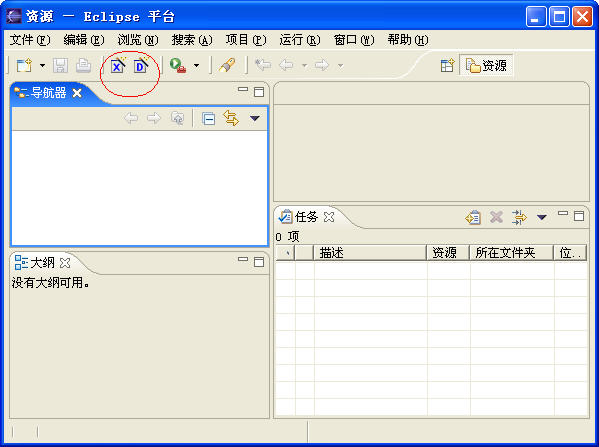Click the Open Perspective icon
The height and width of the screenshot is (447, 599).
click(x=447, y=65)
